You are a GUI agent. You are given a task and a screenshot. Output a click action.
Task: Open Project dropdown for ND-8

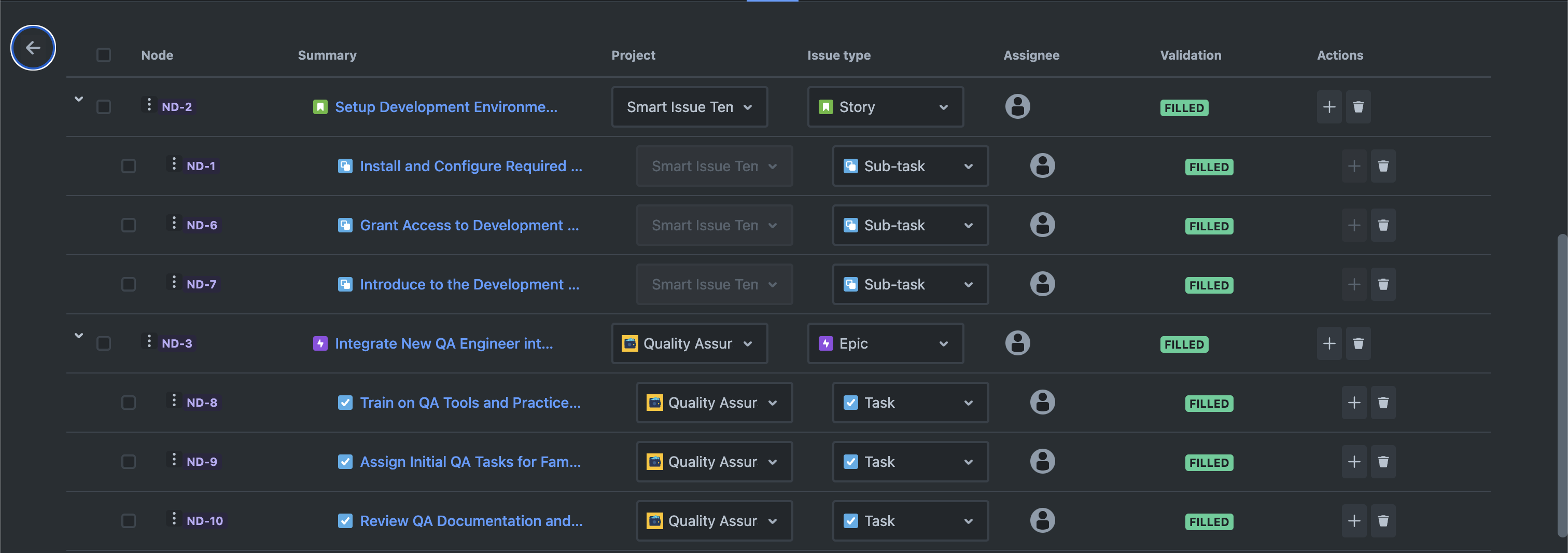click(x=714, y=403)
